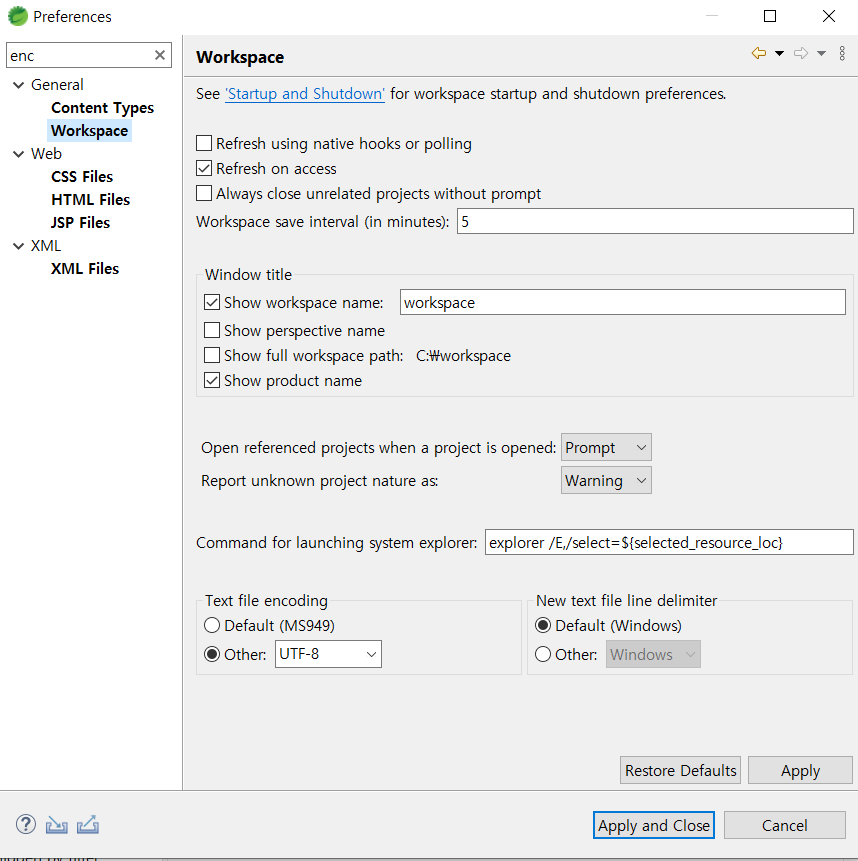This screenshot has width=858, height=861.
Task: Open the UTF-8 encoding combo box
Action: [x=328, y=654]
